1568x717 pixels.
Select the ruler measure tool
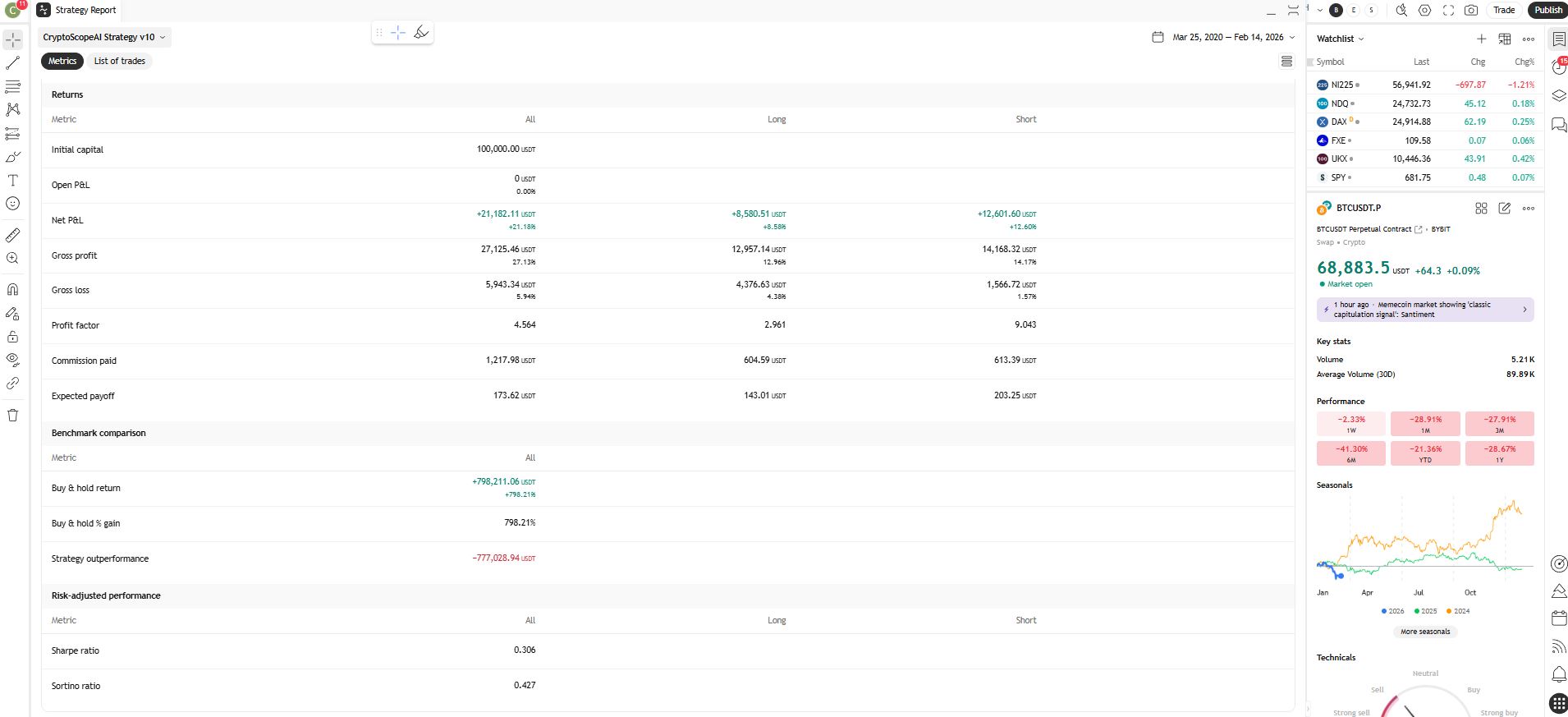click(13, 236)
